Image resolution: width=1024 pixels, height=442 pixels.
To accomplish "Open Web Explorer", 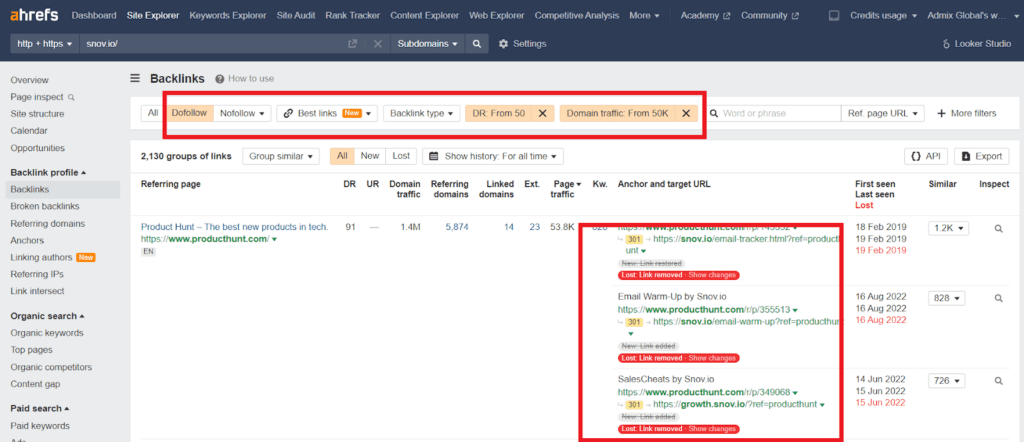I will coord(497,15).
